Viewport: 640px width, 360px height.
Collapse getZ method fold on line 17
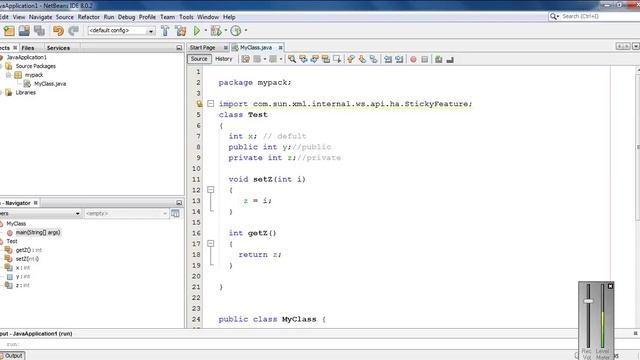211,244
